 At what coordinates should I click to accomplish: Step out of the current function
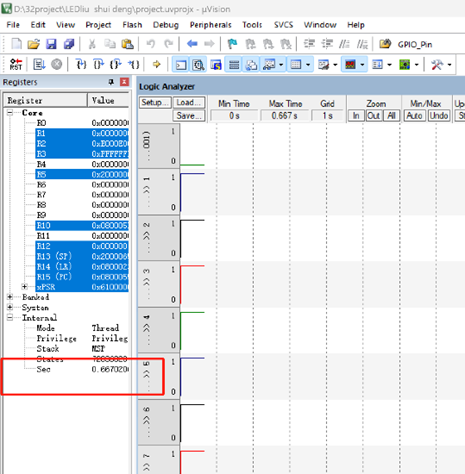click(x=116, y=64)
